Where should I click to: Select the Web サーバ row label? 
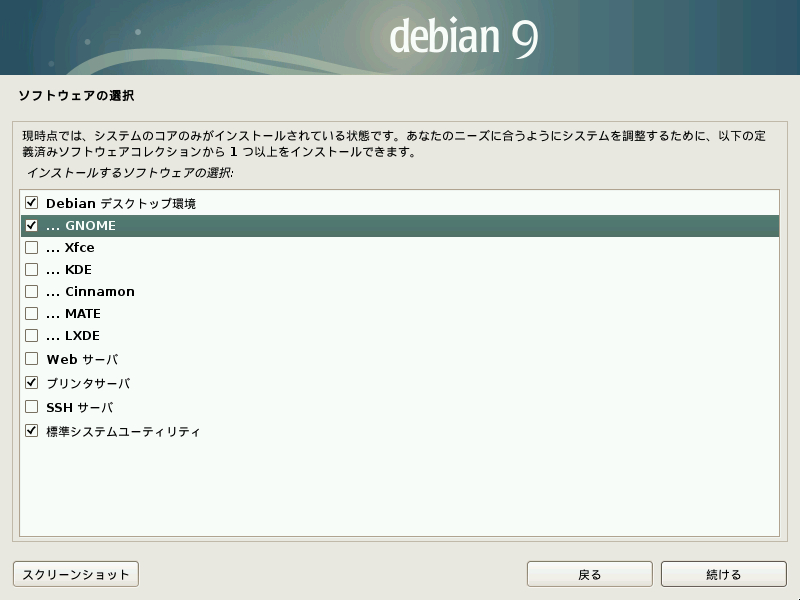pos(82,359)
